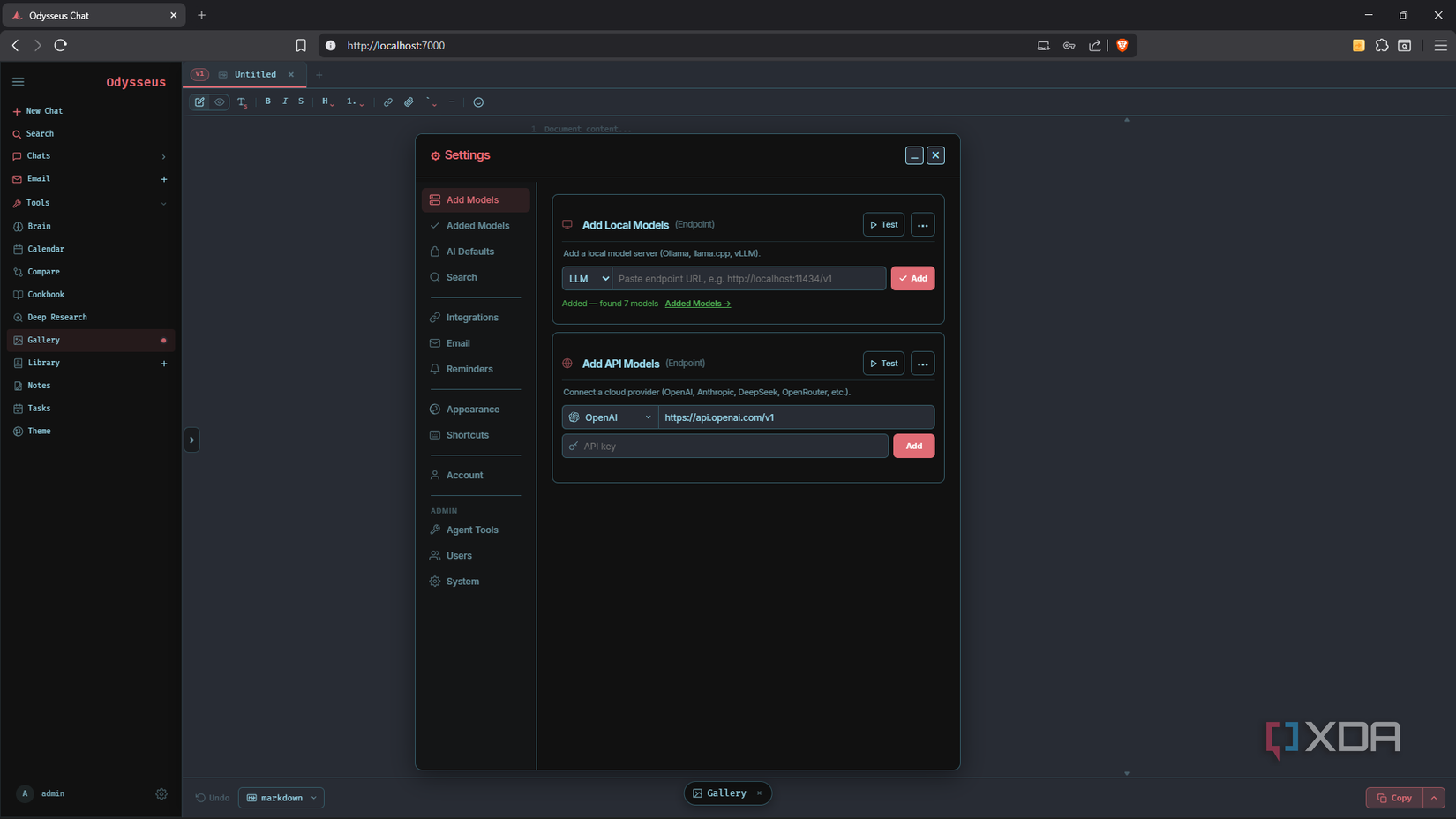The image size is (1456, 819).
Task: Toggle preview mode with the eye icon
Action: click(220, 102)
